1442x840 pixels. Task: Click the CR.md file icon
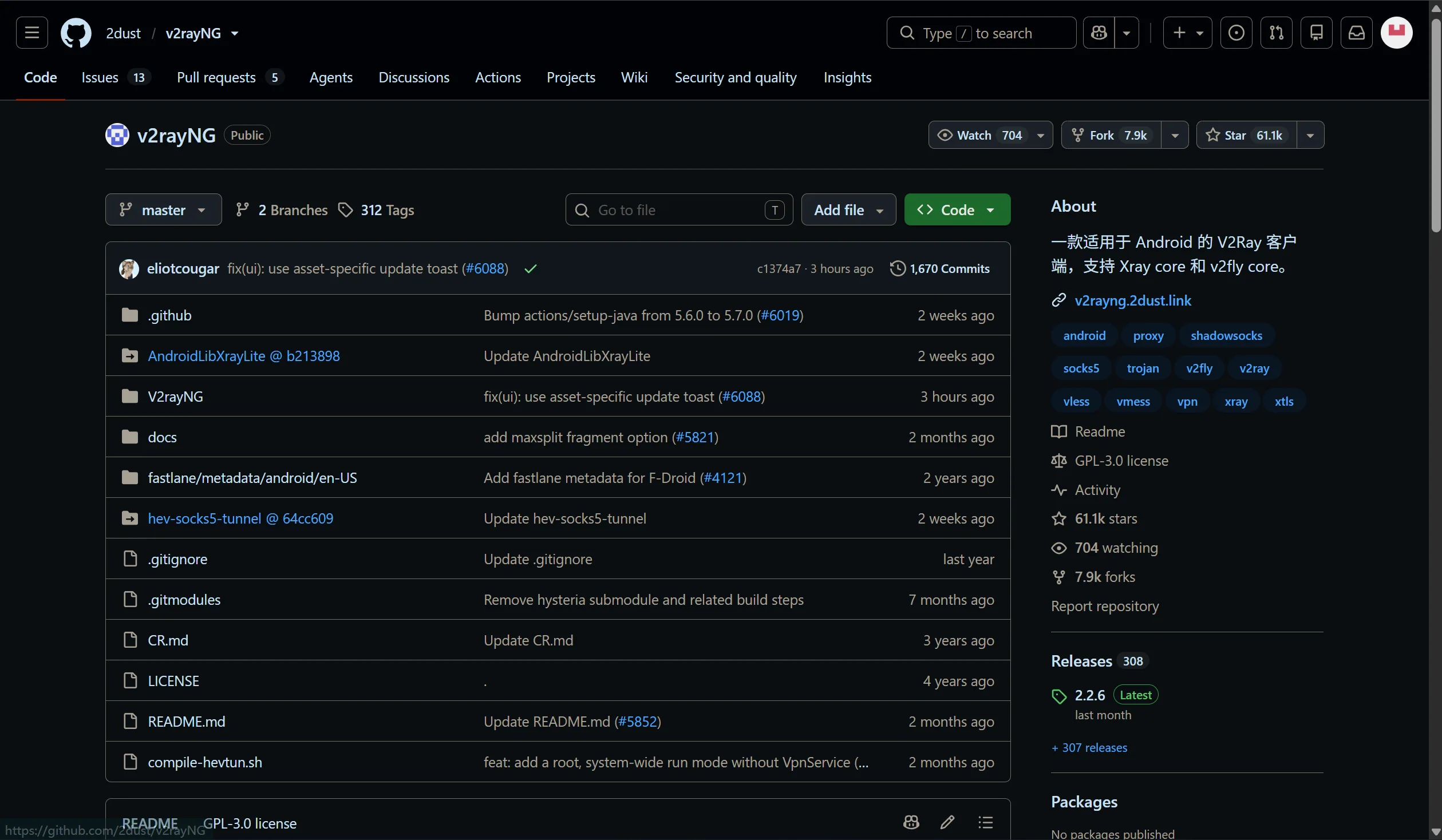[131, 640]
